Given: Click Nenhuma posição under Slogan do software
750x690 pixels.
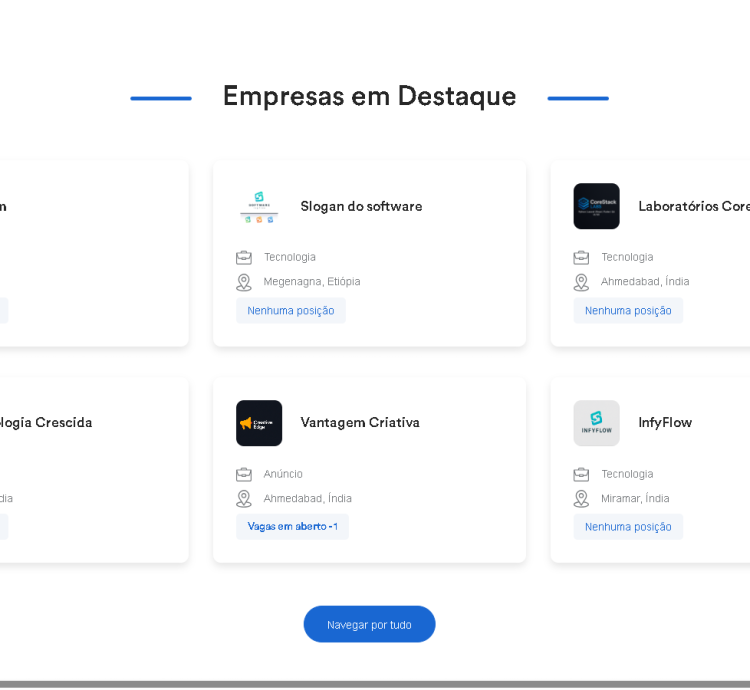Looking at the screenshot, I should click(291, 311).
